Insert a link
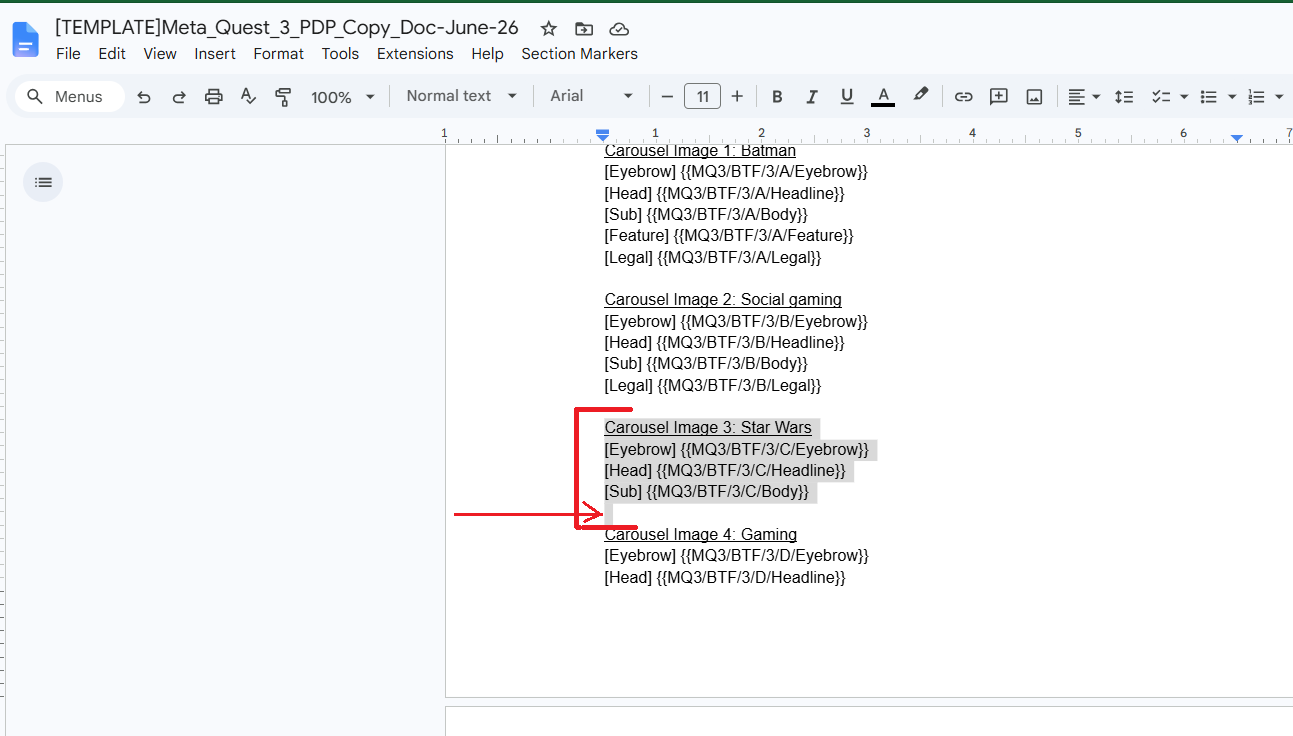The height and width of the screenshot is (736, 1293). (963, 97)
